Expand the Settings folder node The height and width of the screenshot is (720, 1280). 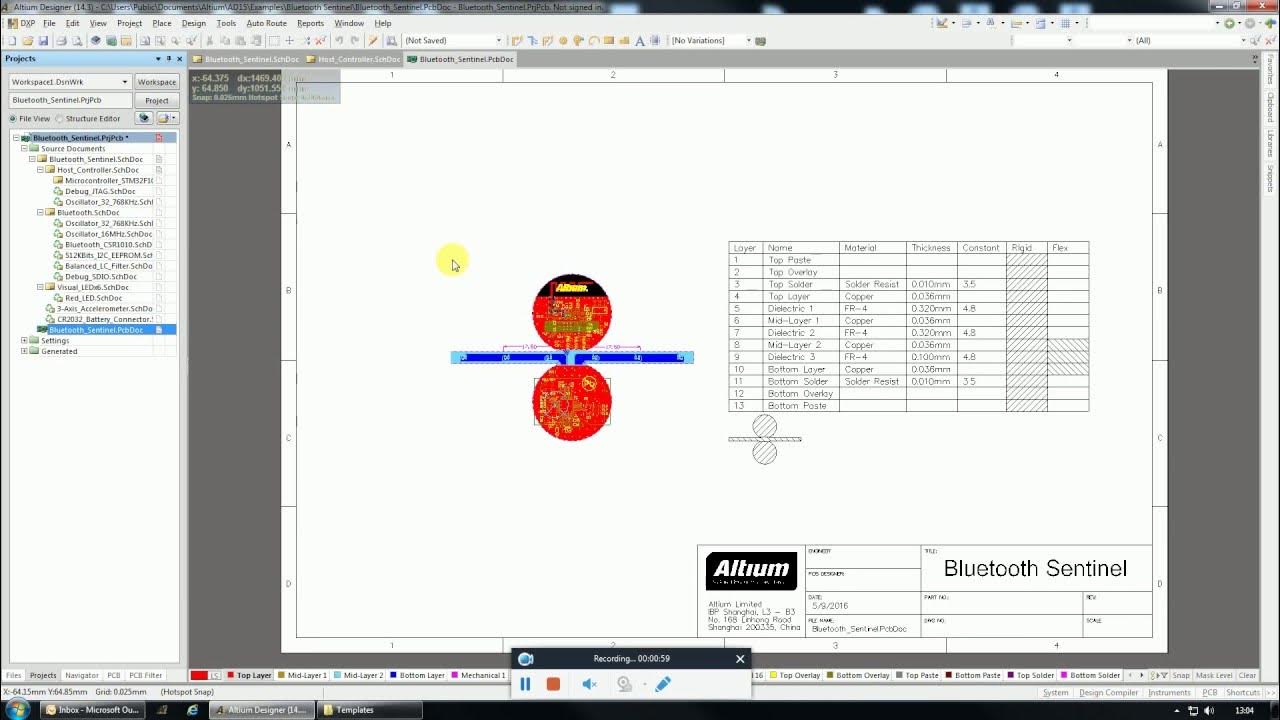(24, 341)
